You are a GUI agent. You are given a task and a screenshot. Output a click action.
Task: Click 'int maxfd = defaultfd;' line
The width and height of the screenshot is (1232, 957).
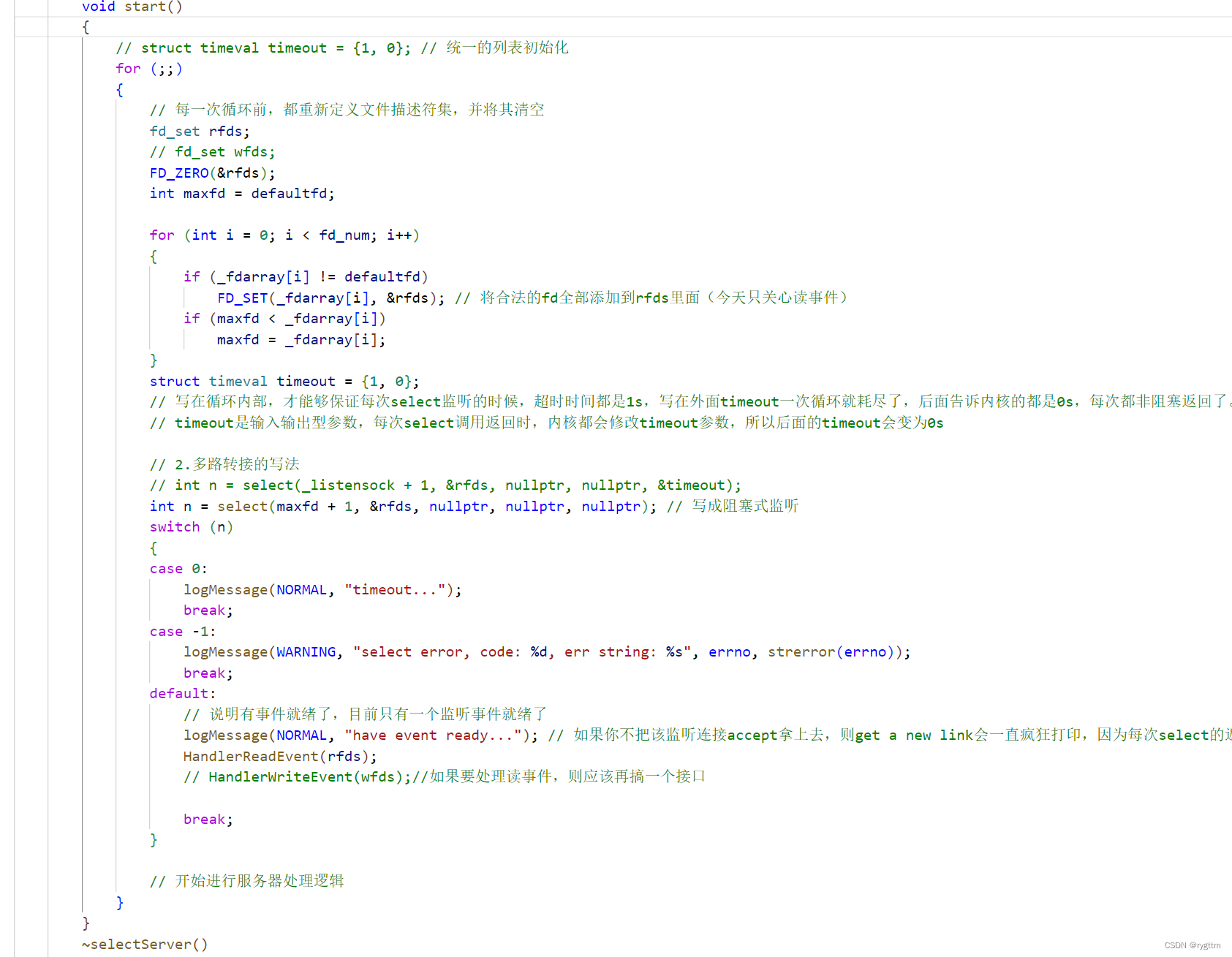pos(242,194)
